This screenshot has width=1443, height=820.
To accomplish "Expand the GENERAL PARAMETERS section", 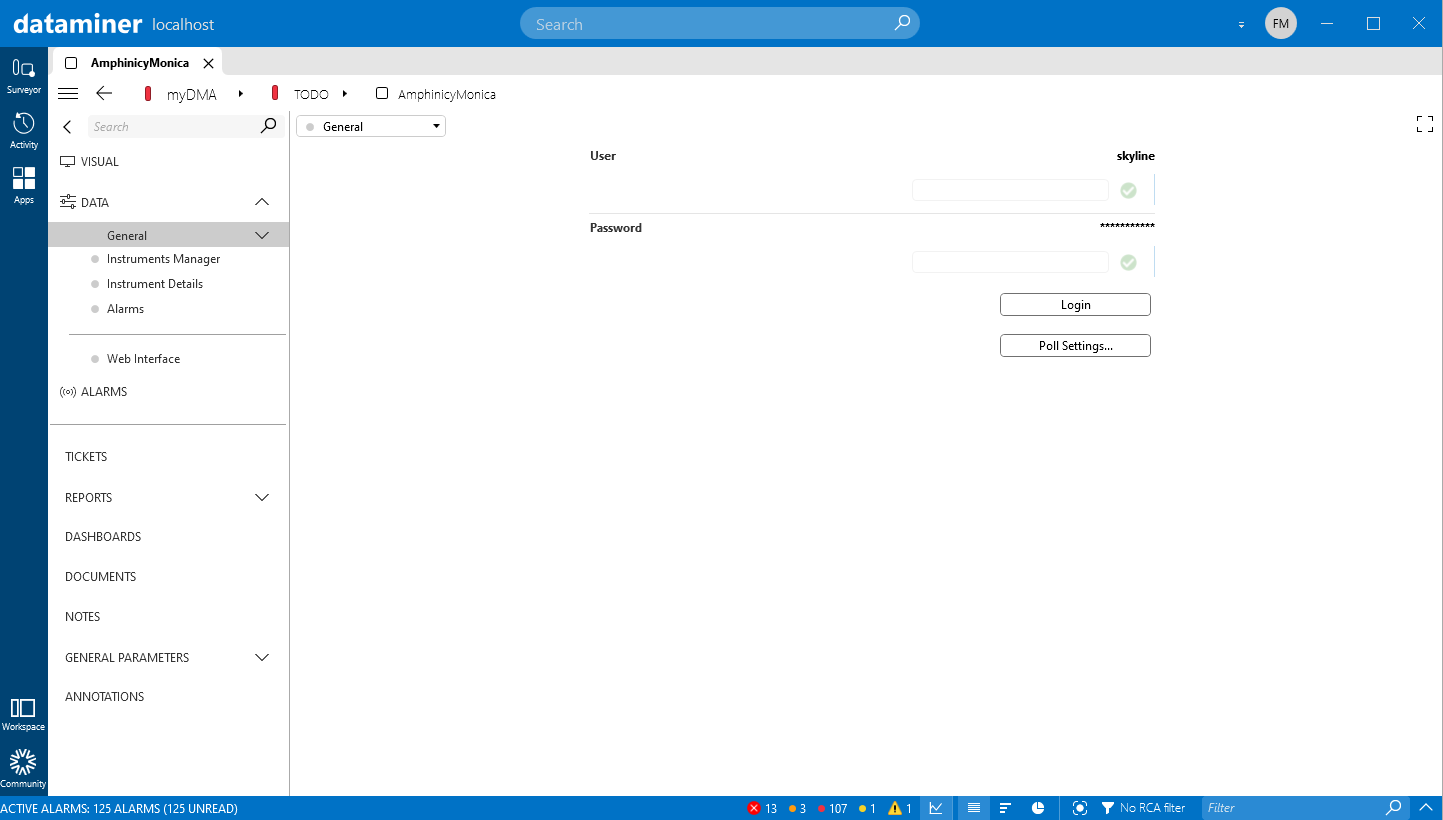I will [x=262, y=657].
